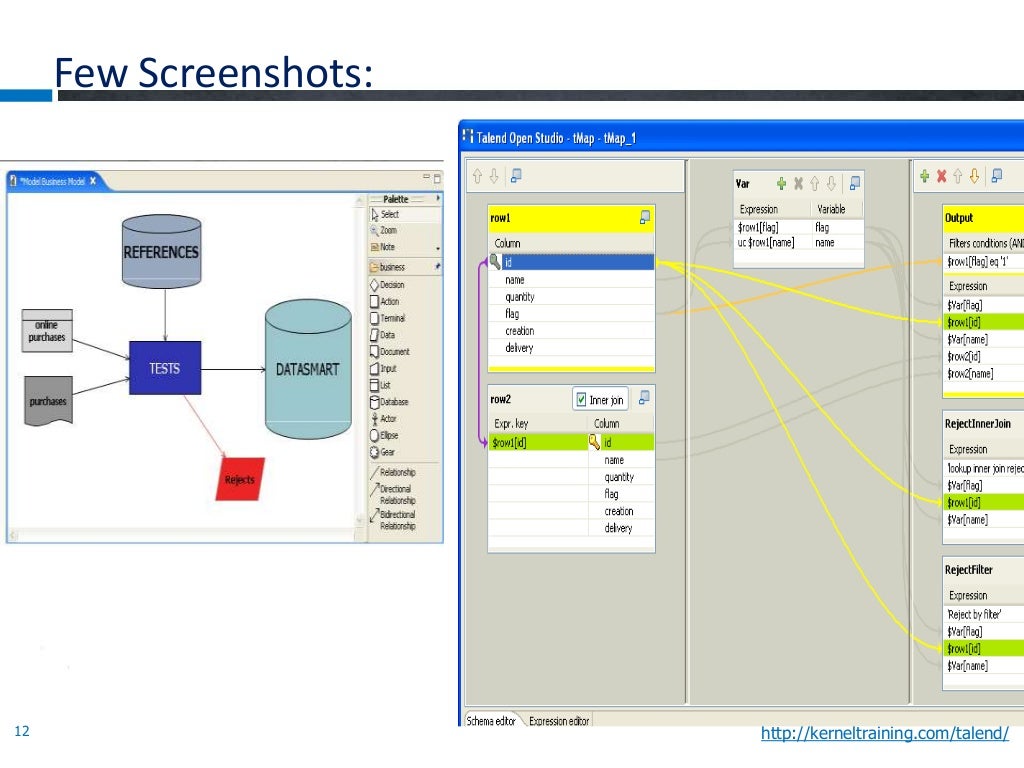The image size is (1024, 768).
Task: Move input table down arrow
Action: point(494,176)
